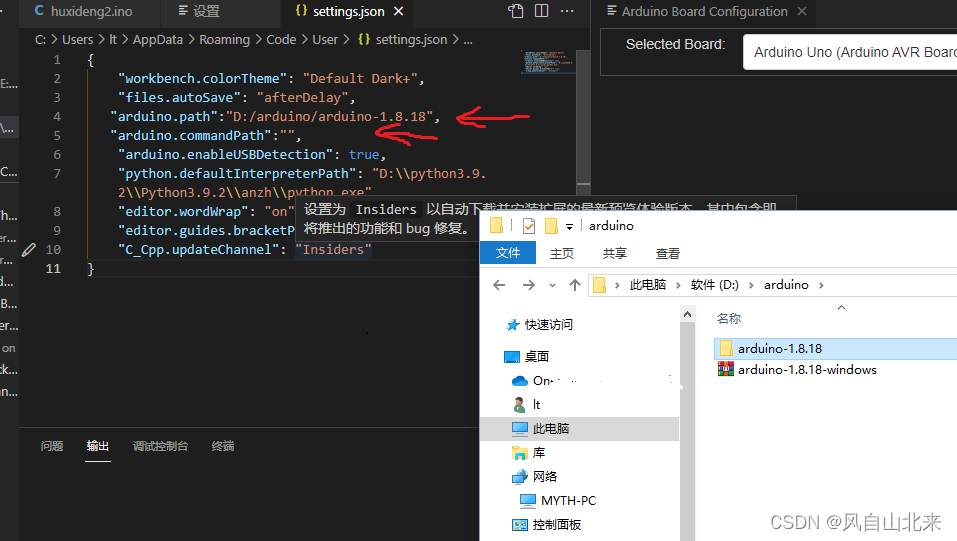Select 网络 in navigation pane
The width and height of the screenshot is (957, 541).
[535, 476]
